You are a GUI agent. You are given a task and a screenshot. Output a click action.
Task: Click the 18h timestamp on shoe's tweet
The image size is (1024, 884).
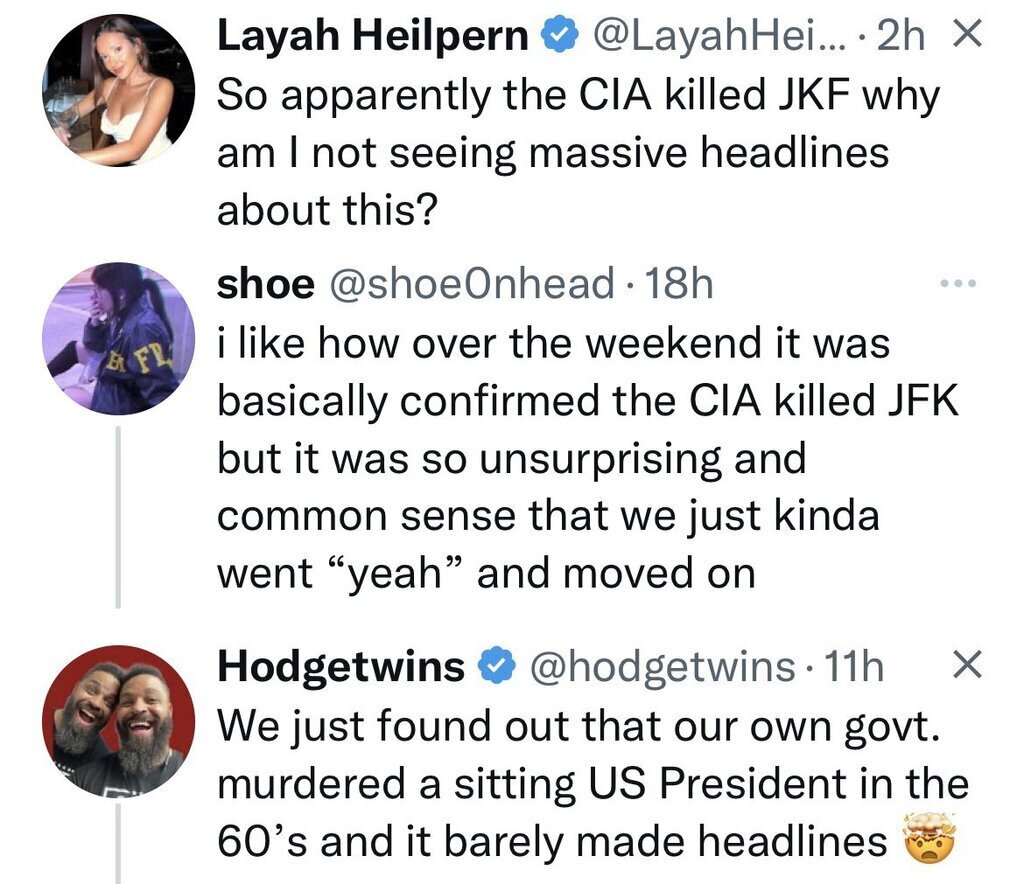(x=679, y=286)
